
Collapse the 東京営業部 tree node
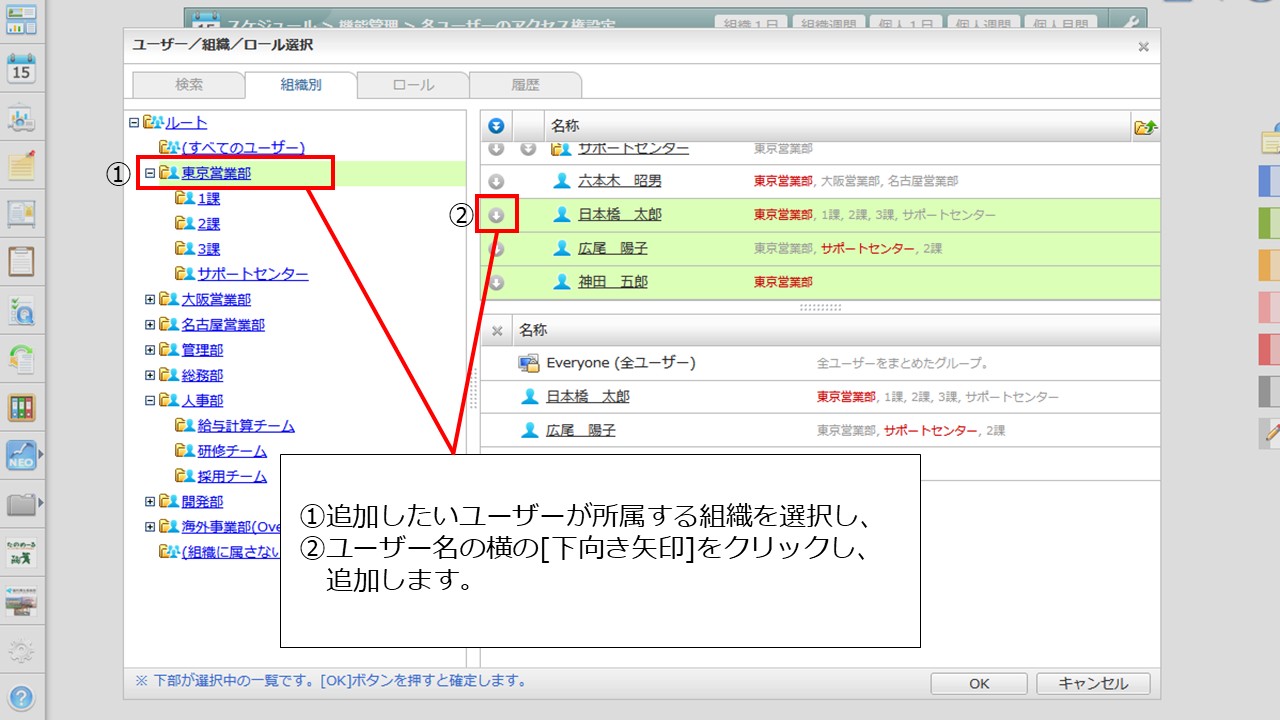150,173
